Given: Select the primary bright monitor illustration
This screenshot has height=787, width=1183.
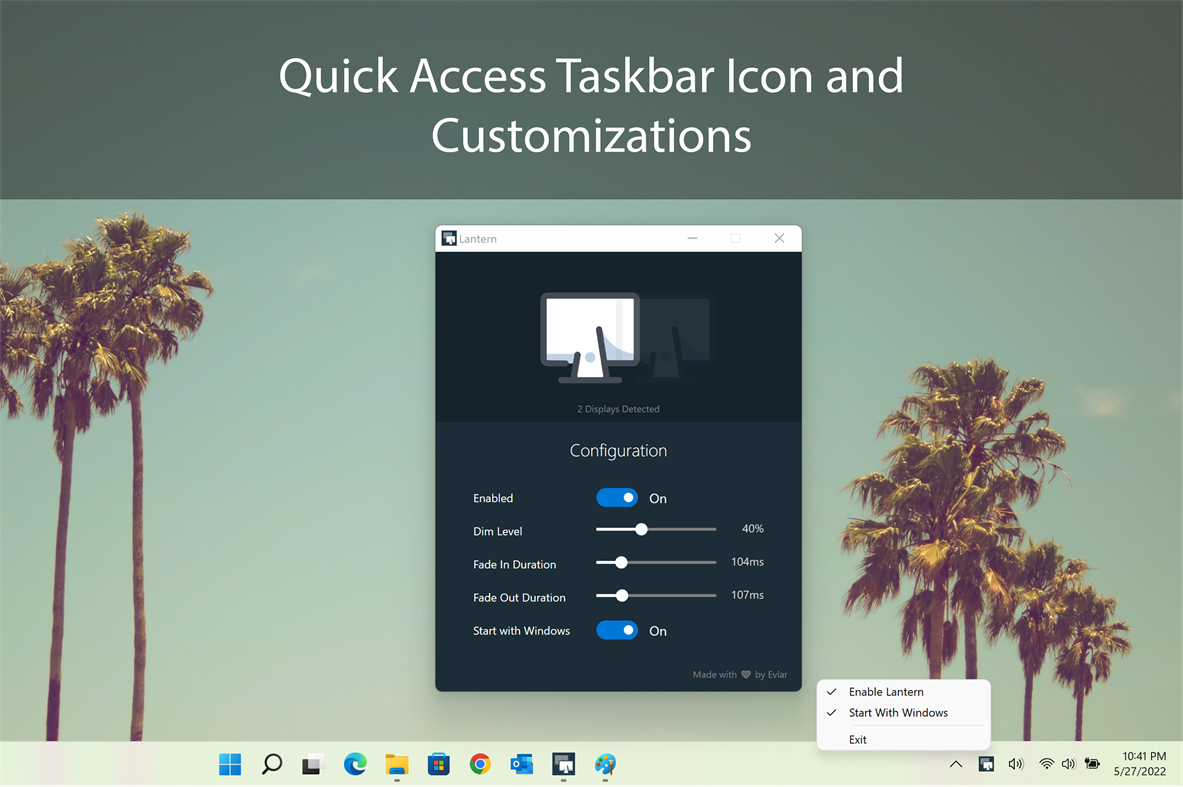Looking at the screenshot, I should pyautogui.click(x=590, y=337).
